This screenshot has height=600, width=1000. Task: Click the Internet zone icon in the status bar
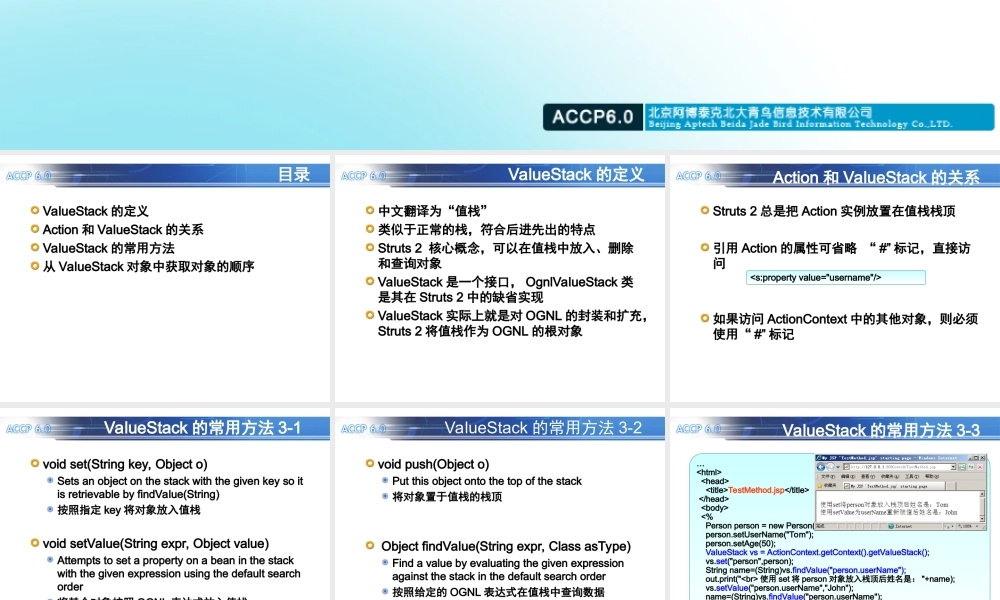click(892, 526)
